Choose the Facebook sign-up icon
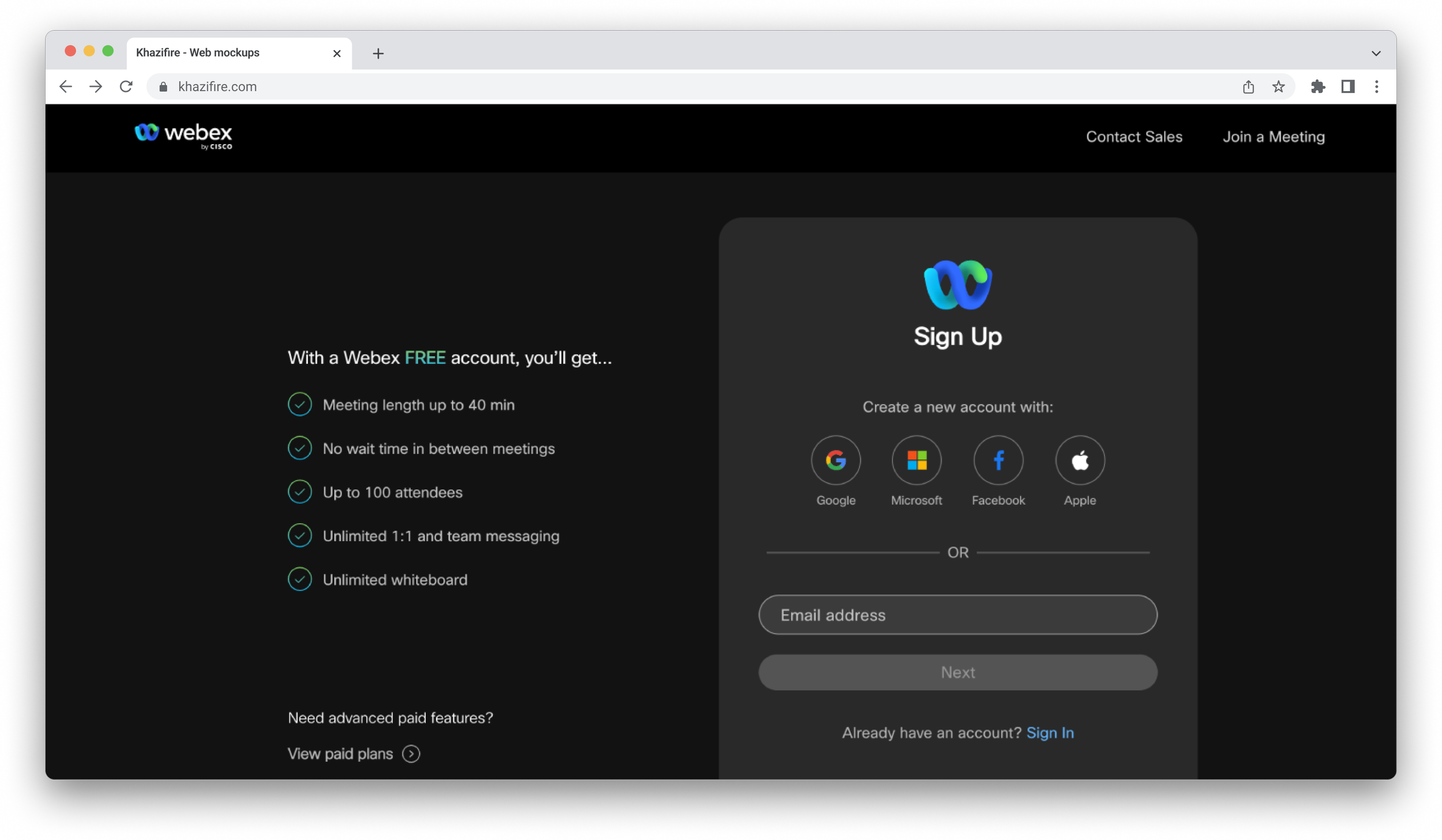 [x=998, y=460]
